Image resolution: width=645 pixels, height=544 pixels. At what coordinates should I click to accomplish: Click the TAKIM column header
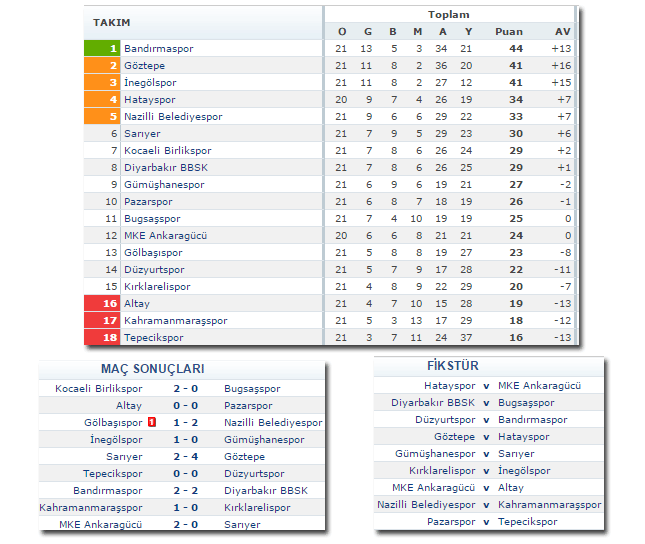[111, 22]
